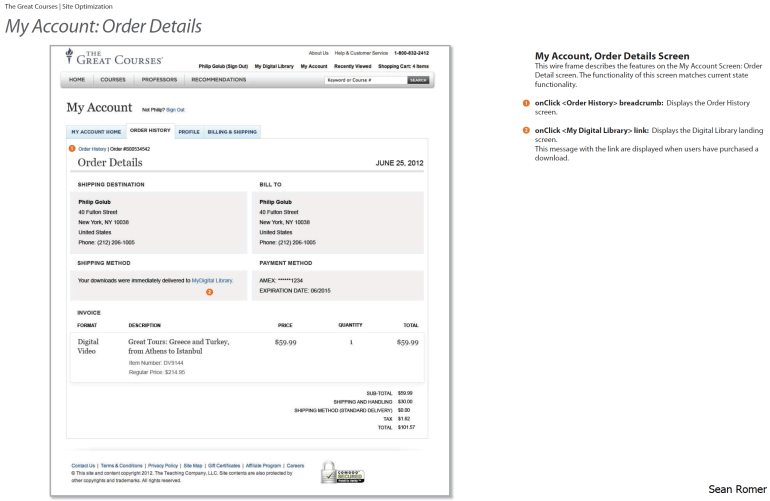Click the Keyword or Course # search field

(x=365, y=80)
